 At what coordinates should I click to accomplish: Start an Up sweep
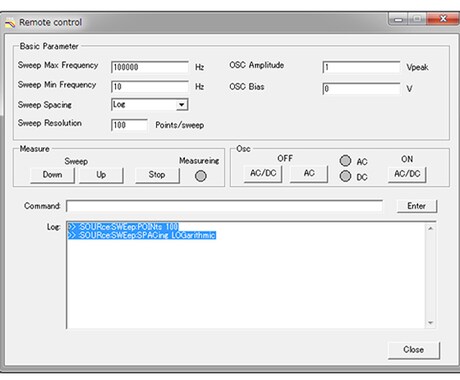click(x=101, y=175)
